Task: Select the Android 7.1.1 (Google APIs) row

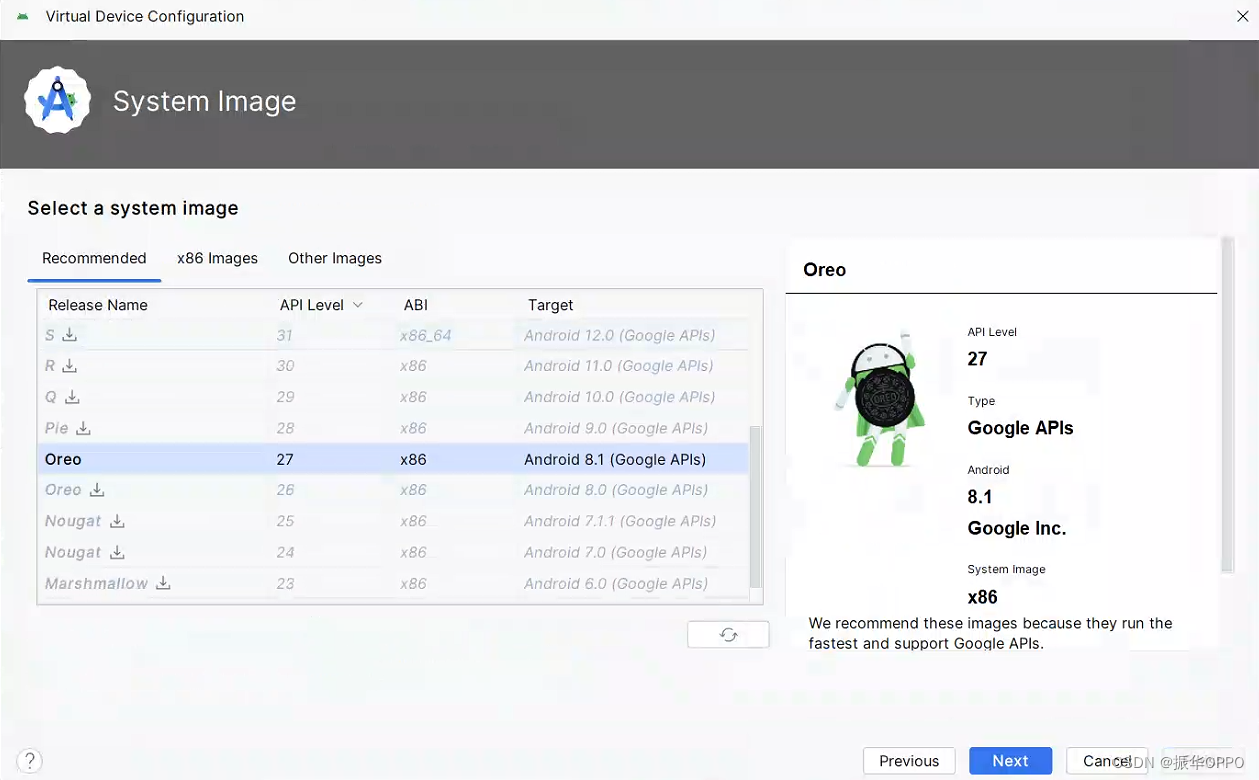Action: [x=393, y=521]
